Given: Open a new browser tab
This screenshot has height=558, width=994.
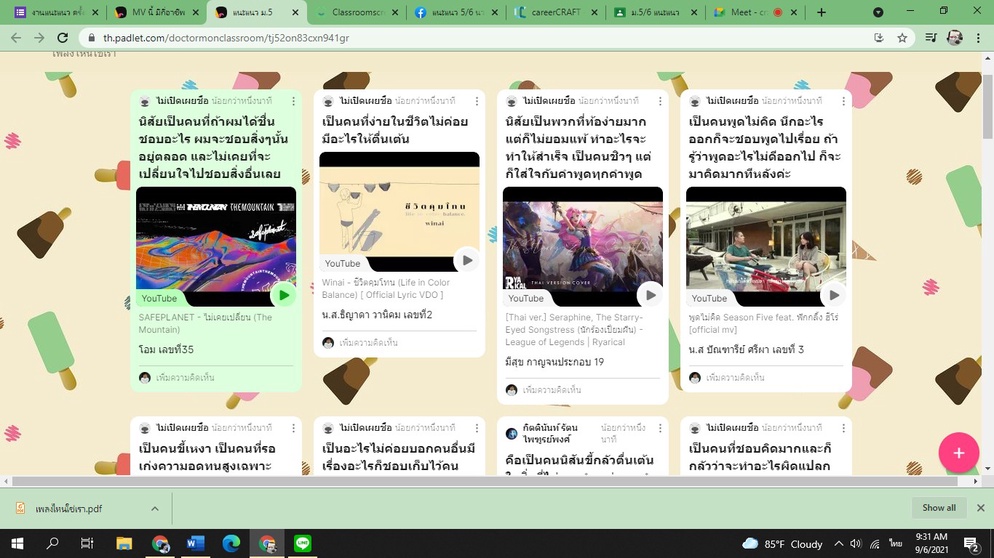Looking at the screenshot, I should tap(821, 12).
